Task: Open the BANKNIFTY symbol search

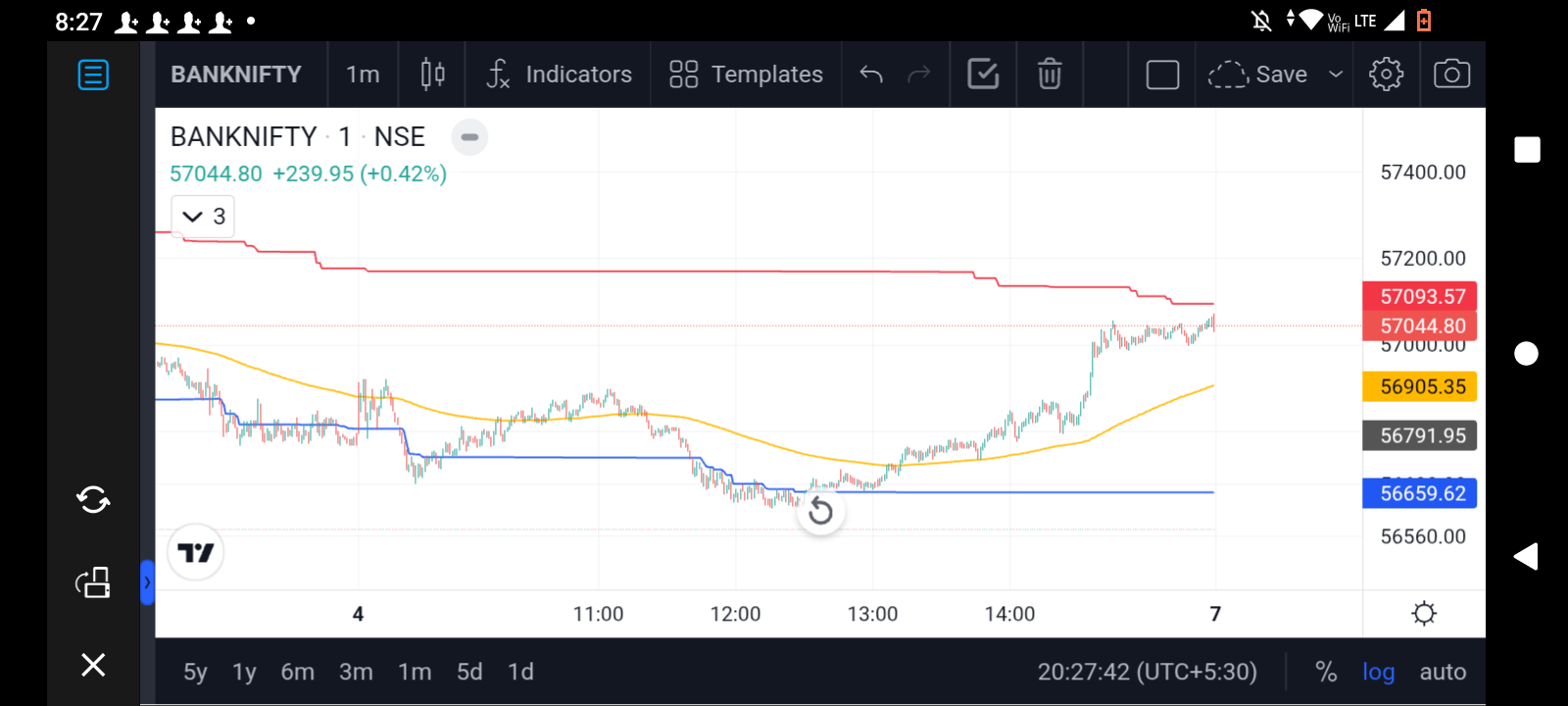Action: click(236, 75)
